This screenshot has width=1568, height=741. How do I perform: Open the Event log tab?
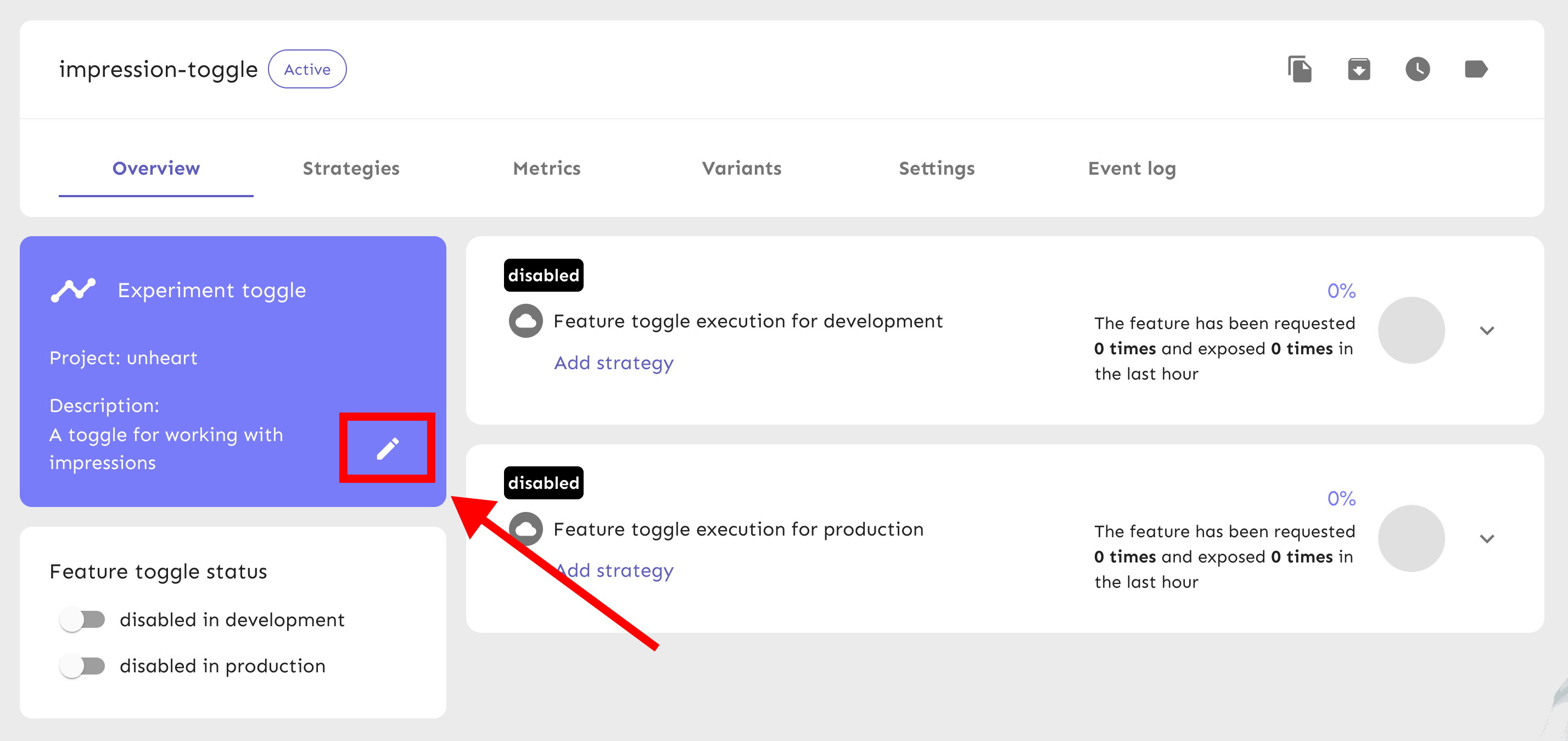pos(1131,168)
